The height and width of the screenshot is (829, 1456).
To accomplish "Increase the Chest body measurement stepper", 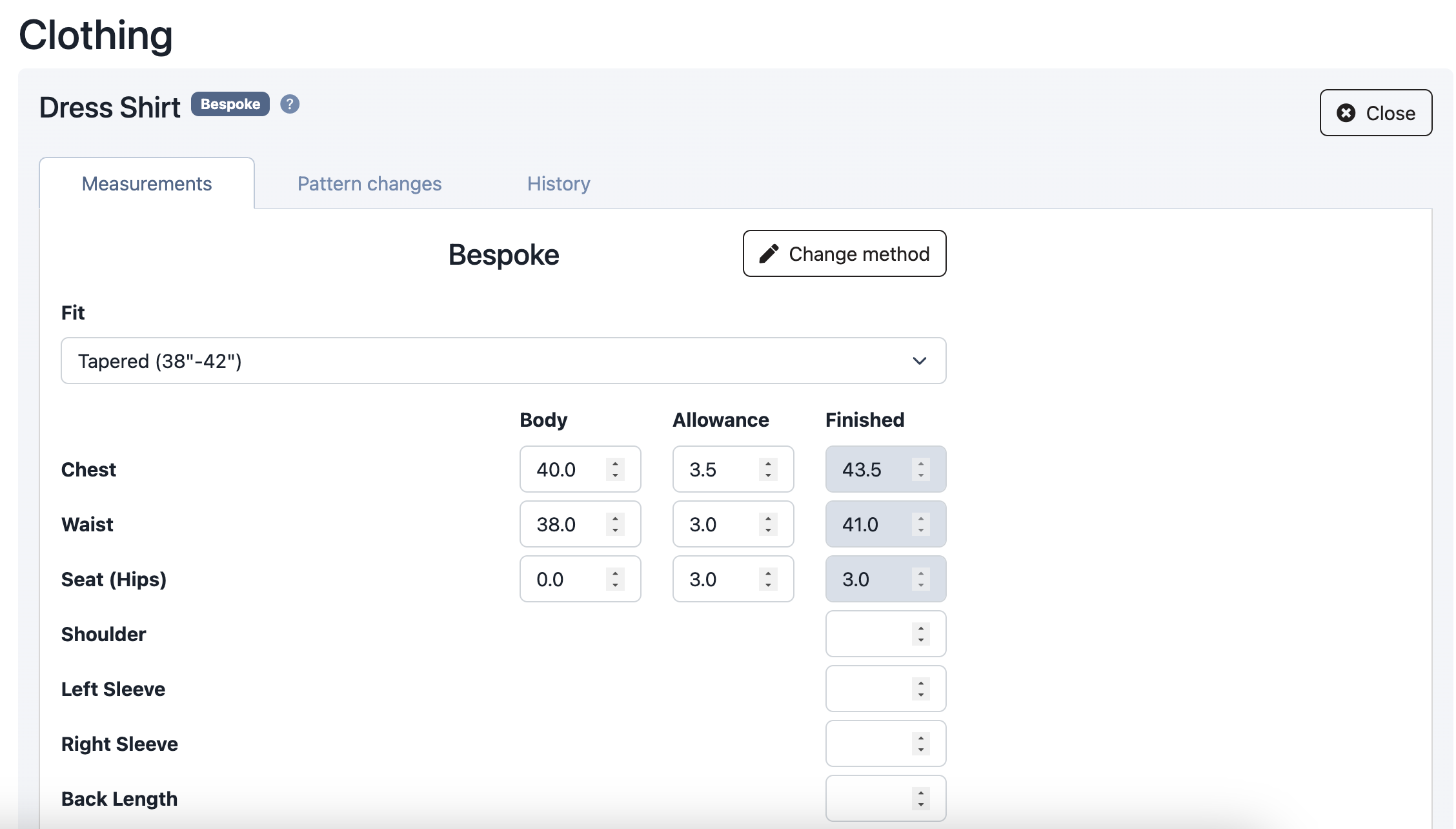I will click(x=615, y=463).
